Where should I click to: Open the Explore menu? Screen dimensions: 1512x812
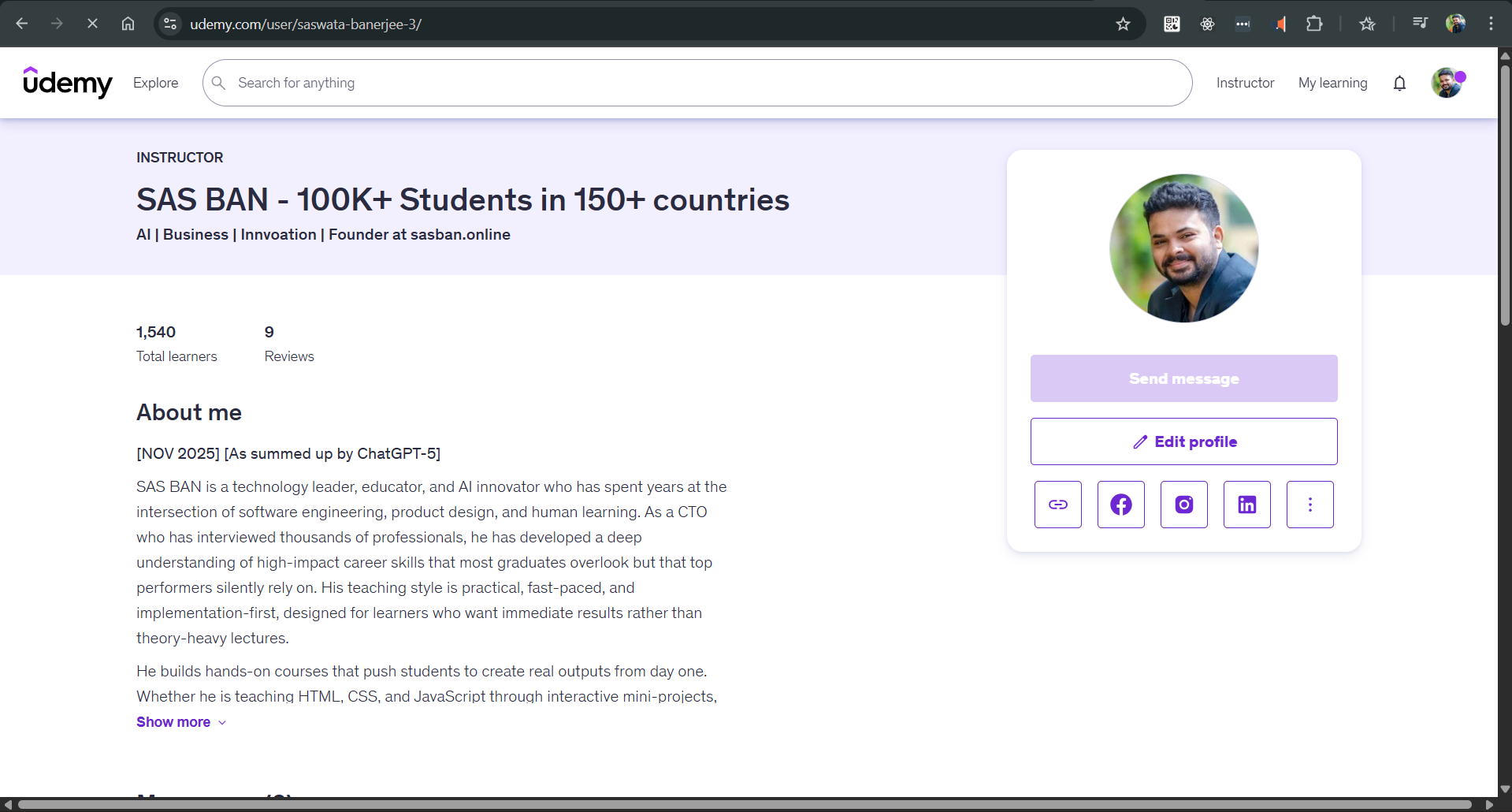pyautogui.click(x=155, y=83)
